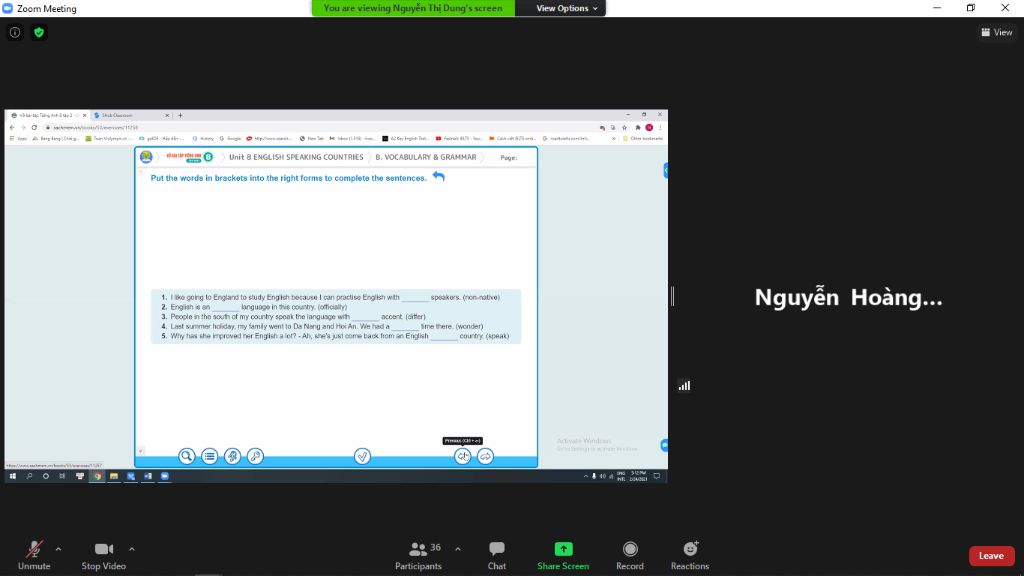This screenshot has width=1024, height=576.
Task: Stop Video in Zoom toolbar
Action: pyautogui.click(x=103, y=556)
